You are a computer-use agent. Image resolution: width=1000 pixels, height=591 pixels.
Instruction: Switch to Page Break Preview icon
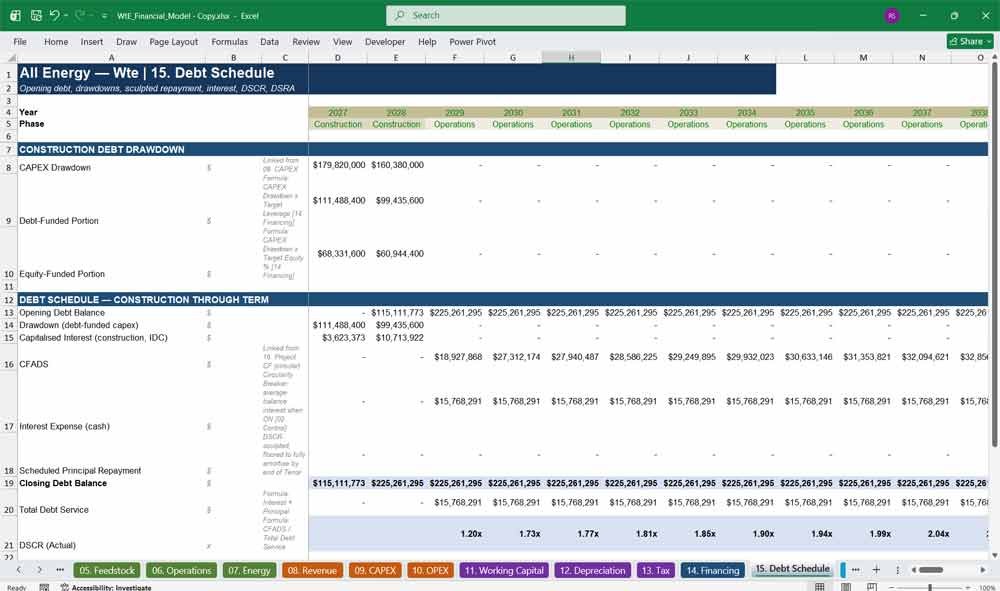pyautogui.click(x=872, y=587)
